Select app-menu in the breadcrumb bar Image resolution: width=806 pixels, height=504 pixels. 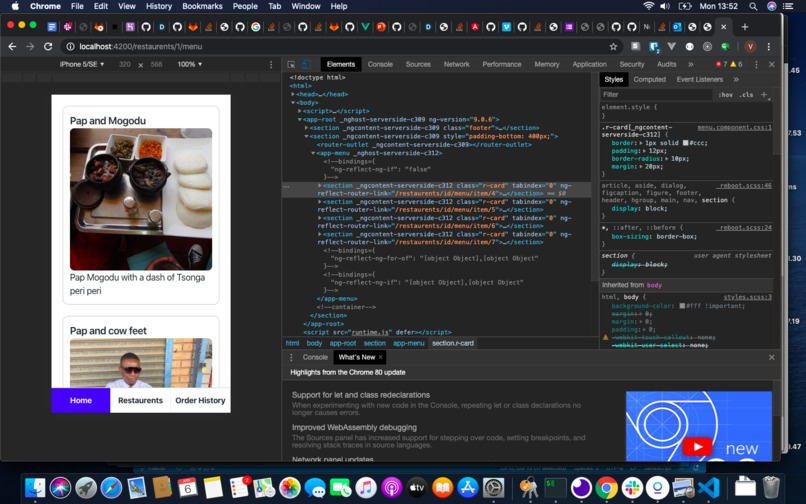pos(409,343)
